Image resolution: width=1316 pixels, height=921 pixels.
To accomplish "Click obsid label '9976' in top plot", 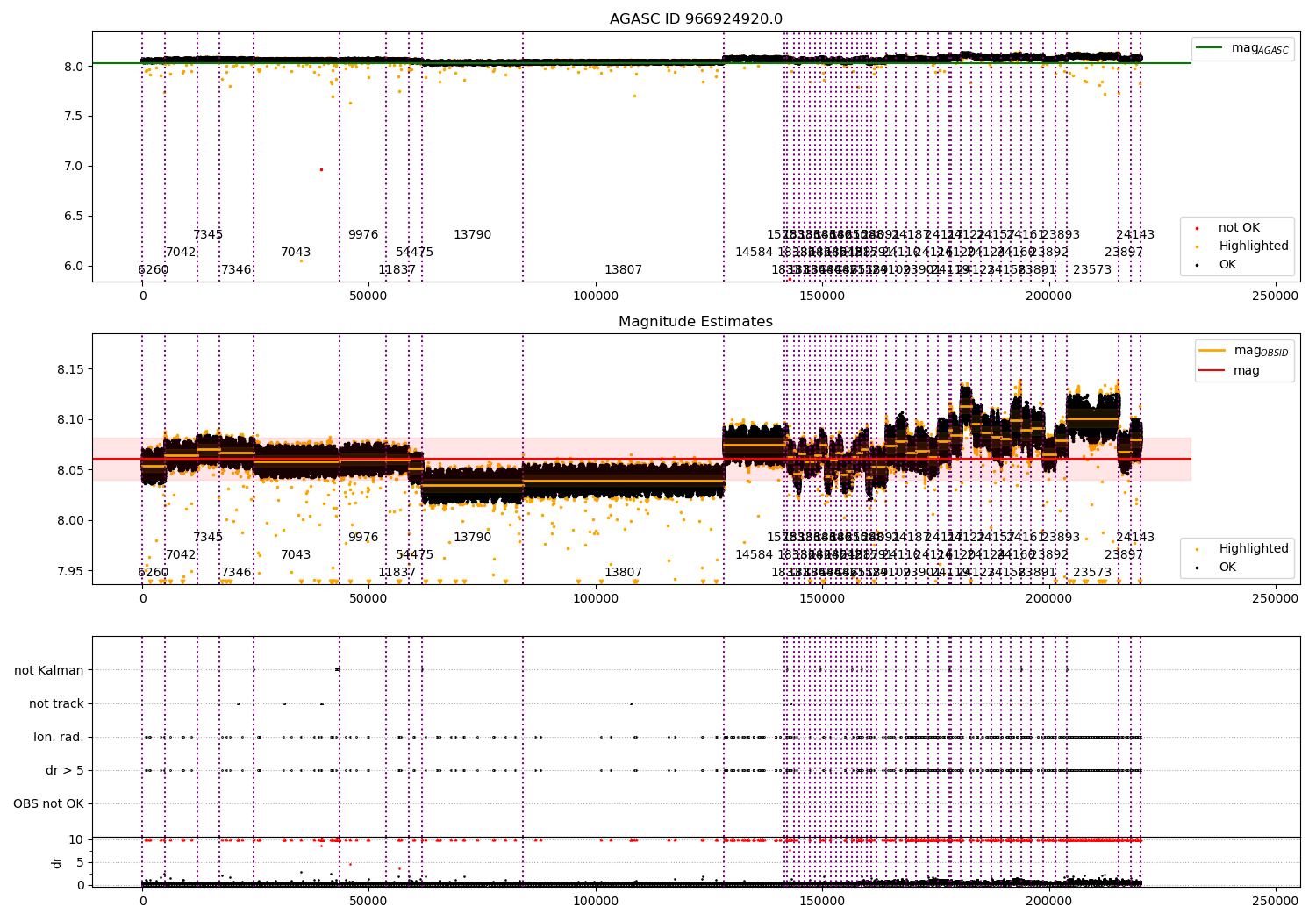I will pos(363,235).
